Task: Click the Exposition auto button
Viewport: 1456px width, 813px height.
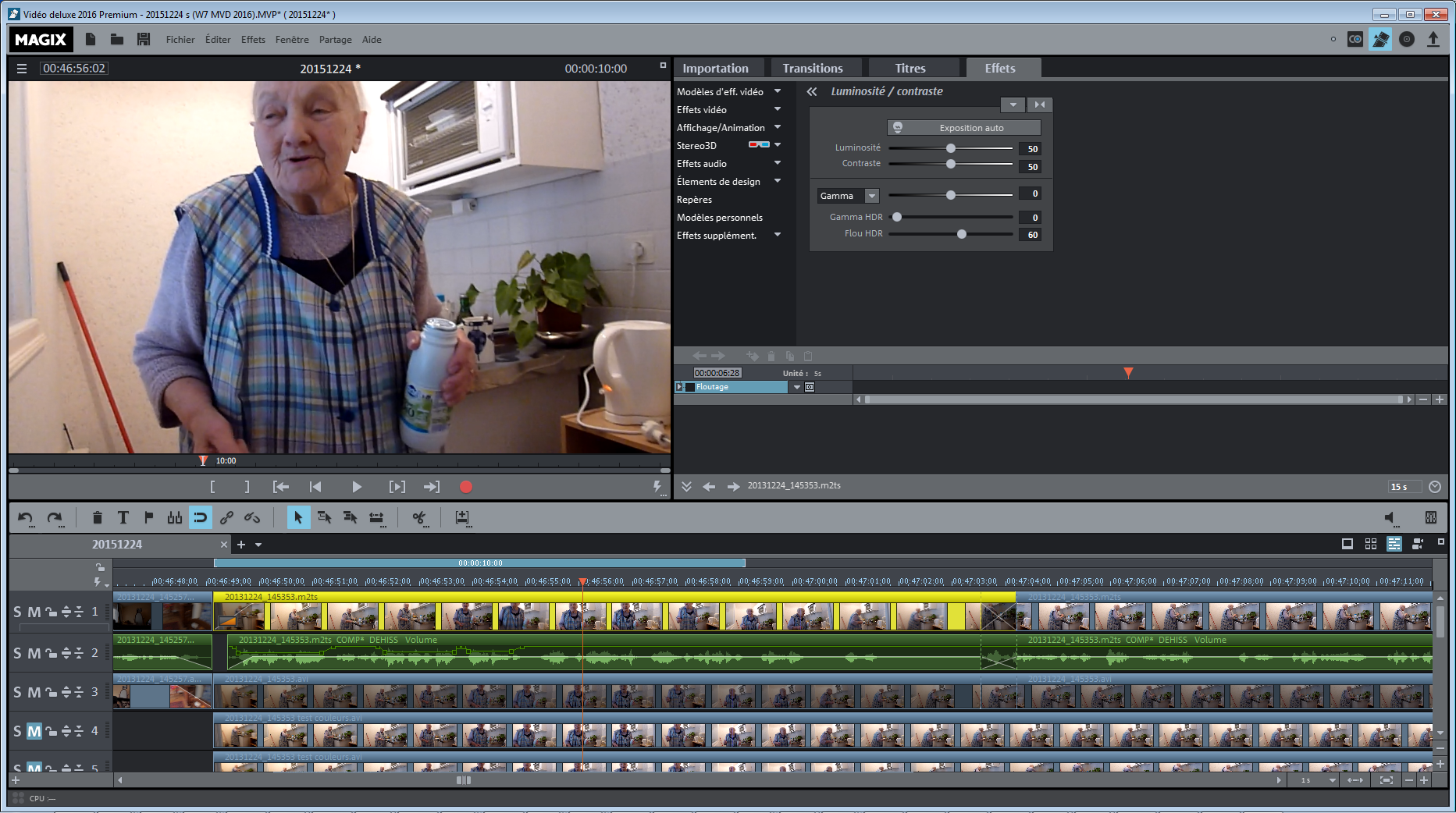Action: pyautogui.click(x=964, y=127)
